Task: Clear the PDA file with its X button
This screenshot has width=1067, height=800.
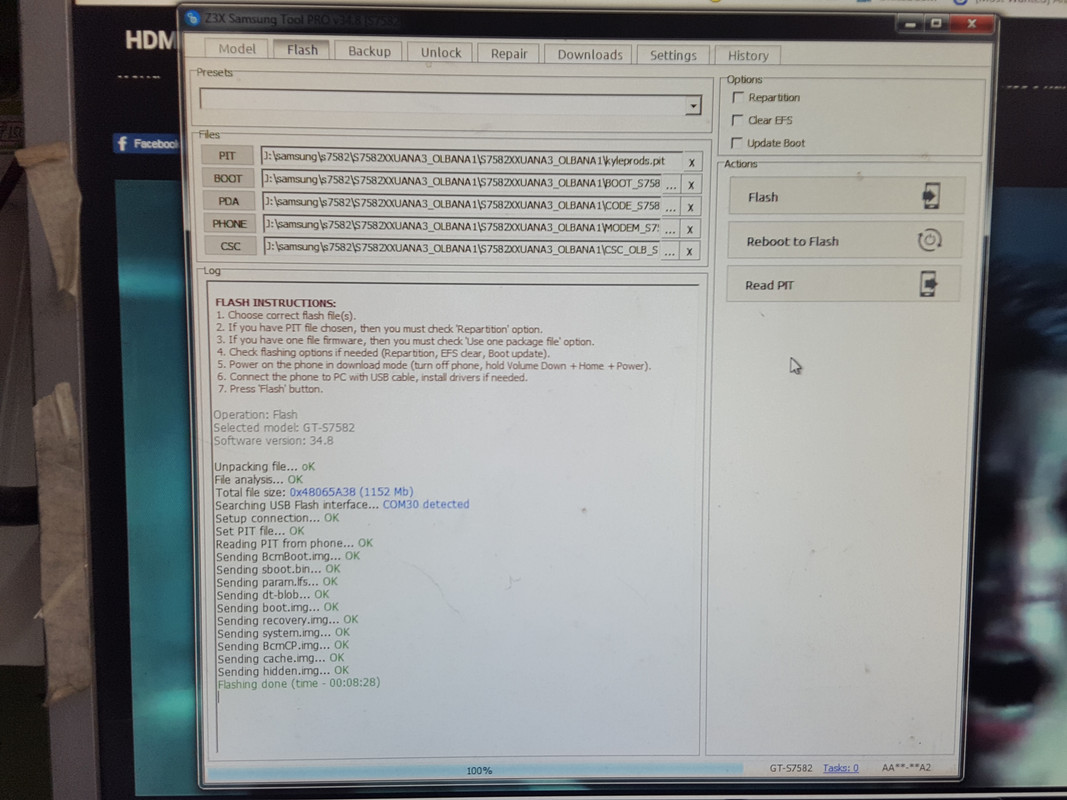Action: (690, 207)
